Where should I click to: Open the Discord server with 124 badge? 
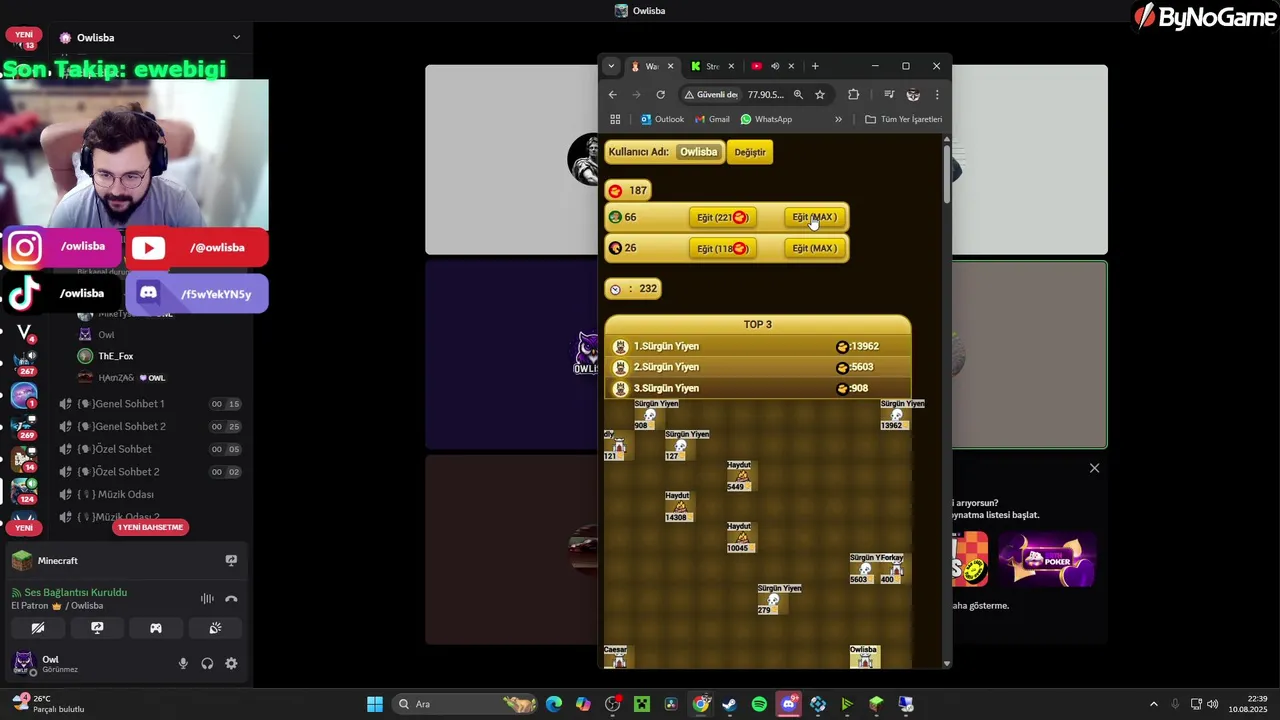coord(24,490)
